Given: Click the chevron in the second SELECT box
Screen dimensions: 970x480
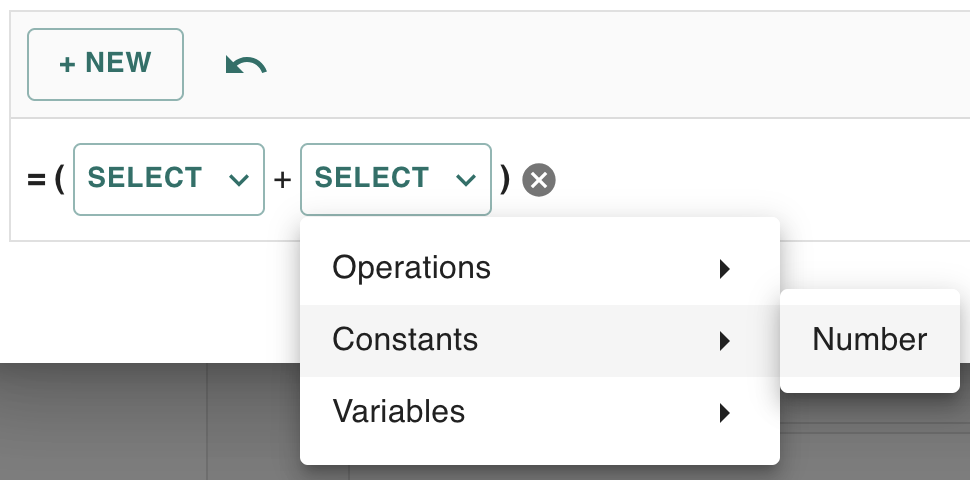Looking at the screenshot, I should [x=465, y=180].
